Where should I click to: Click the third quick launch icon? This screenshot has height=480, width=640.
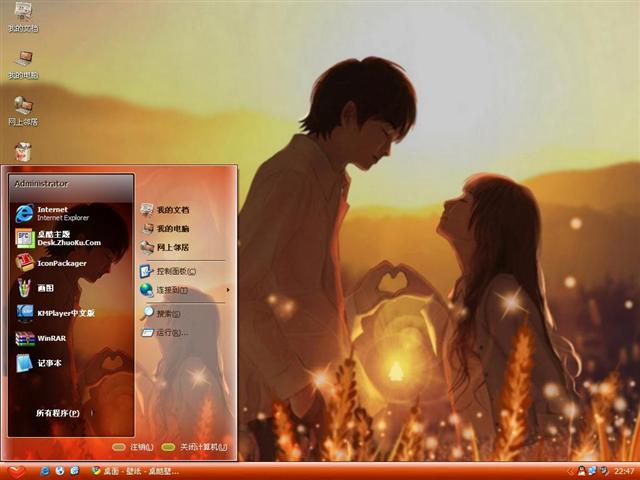tap(75, 471)
